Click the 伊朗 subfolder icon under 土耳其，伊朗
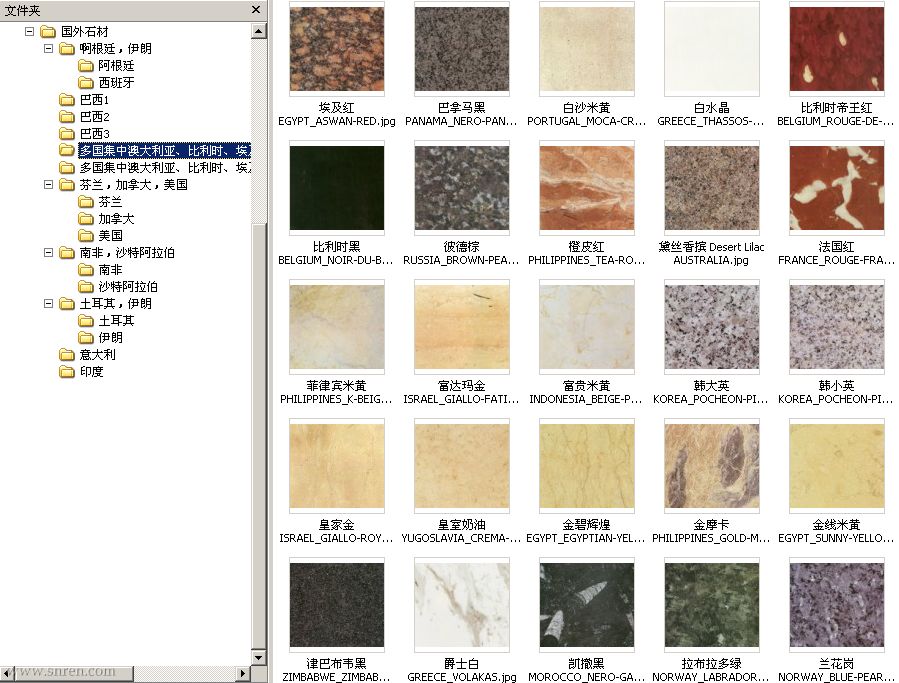The width and height of the screenshot is (899, 683). click(x=86, y=337)
